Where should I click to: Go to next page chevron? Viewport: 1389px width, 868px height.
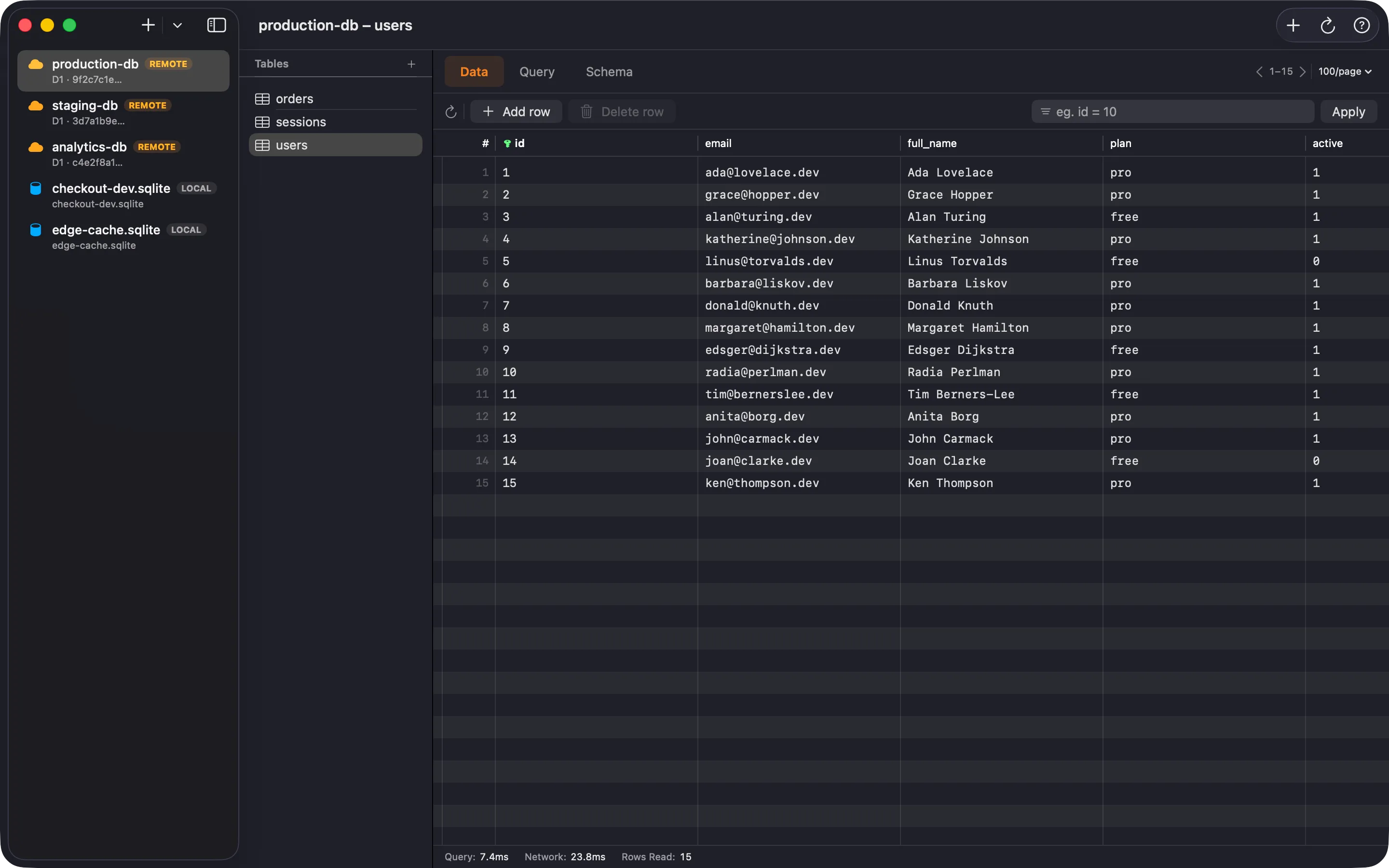(1302, 72)
